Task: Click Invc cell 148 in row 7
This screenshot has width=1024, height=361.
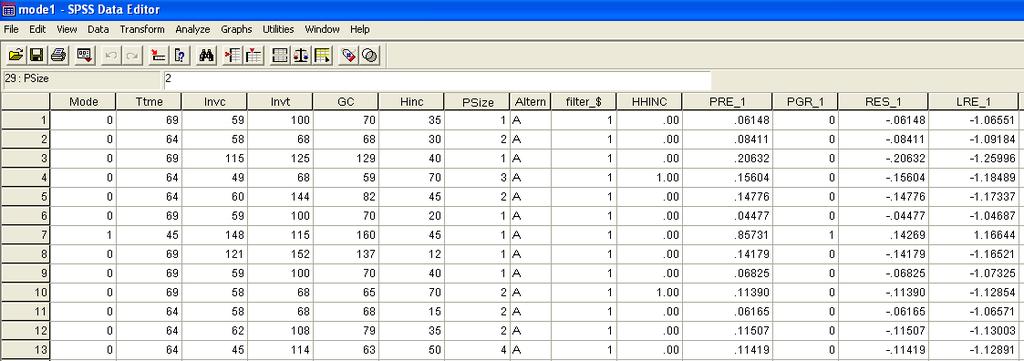Action: pyautogui.click(x=214, y=235)
